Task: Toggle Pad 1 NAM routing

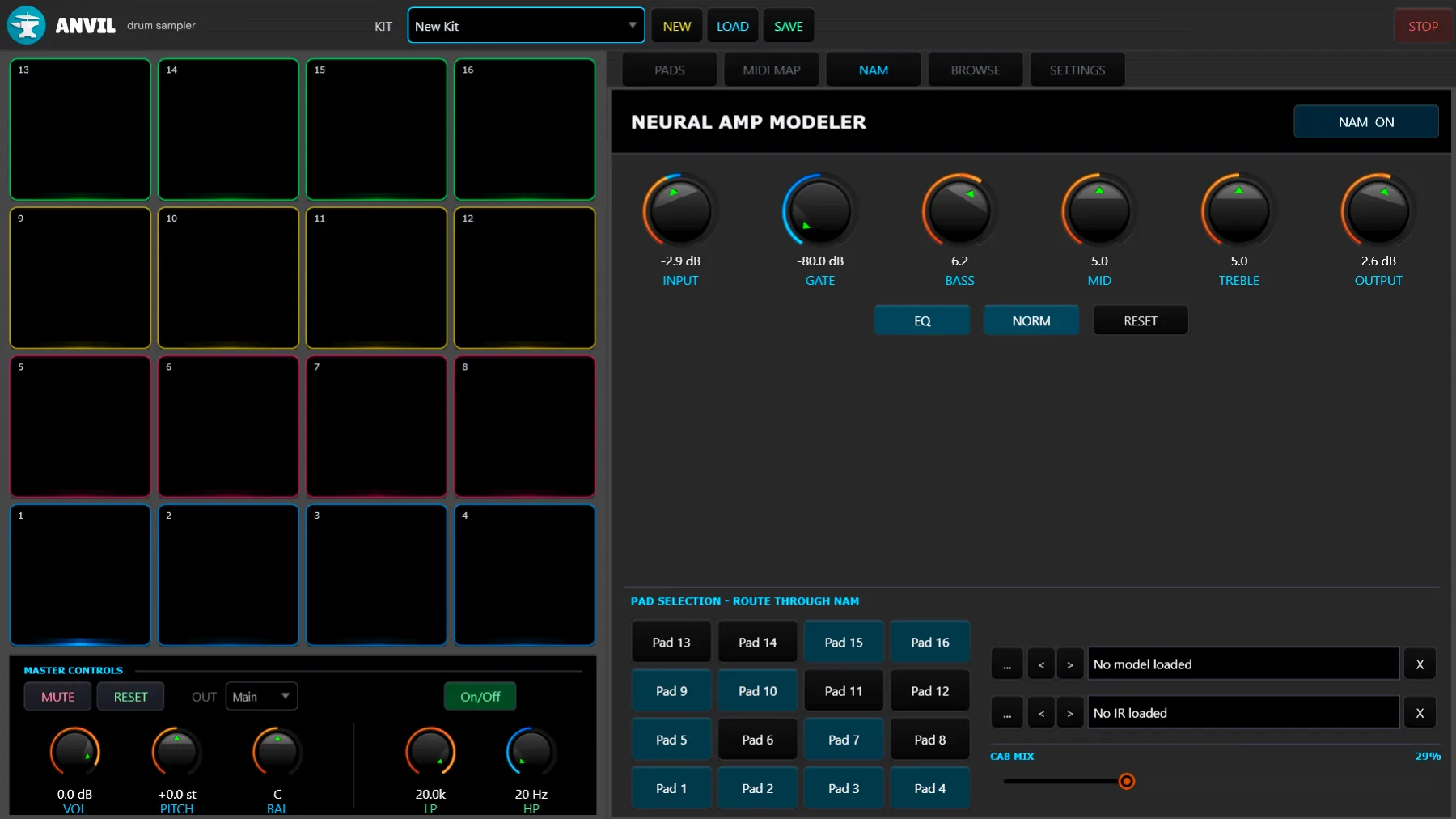Action: [x=671, y=788]
